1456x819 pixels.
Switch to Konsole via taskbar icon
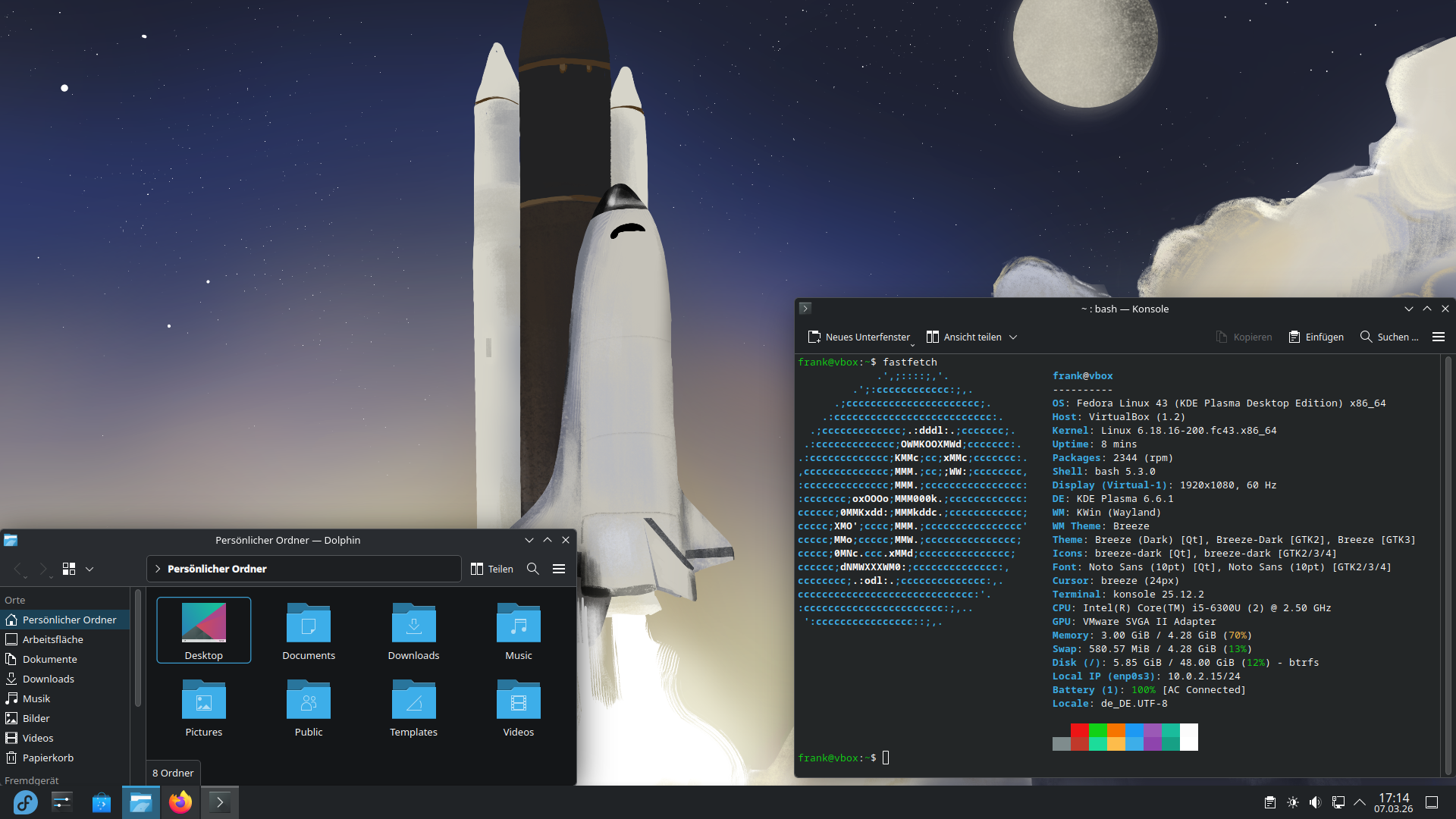[220, 802]
